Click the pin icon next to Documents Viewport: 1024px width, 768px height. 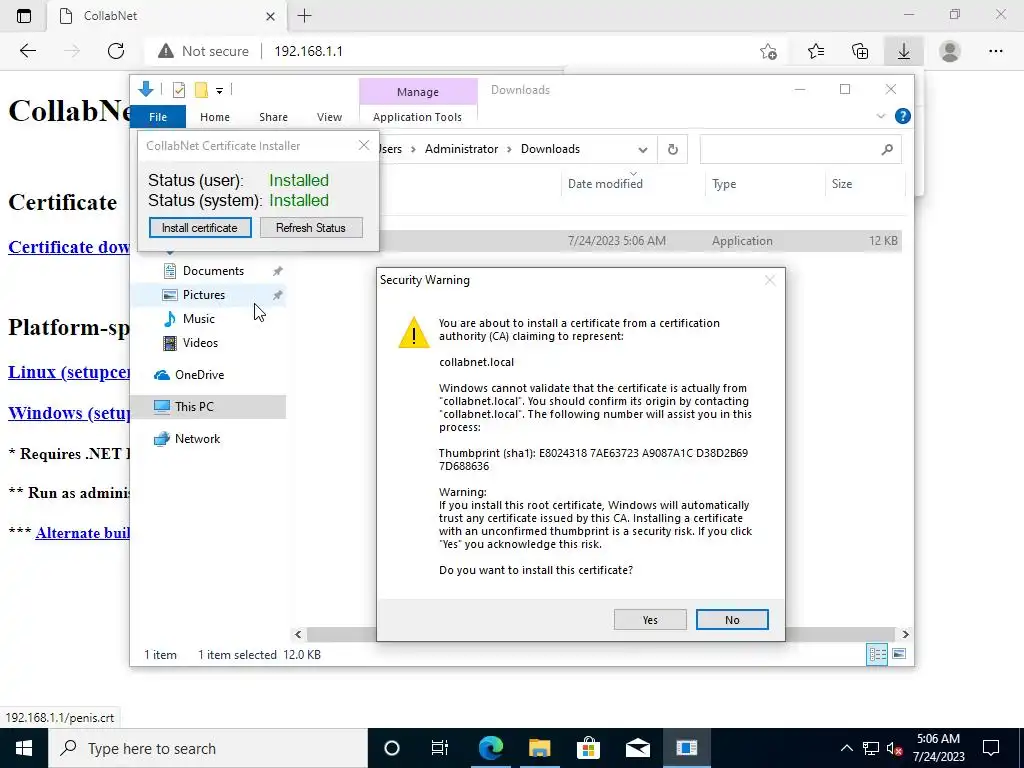(278, 271)
